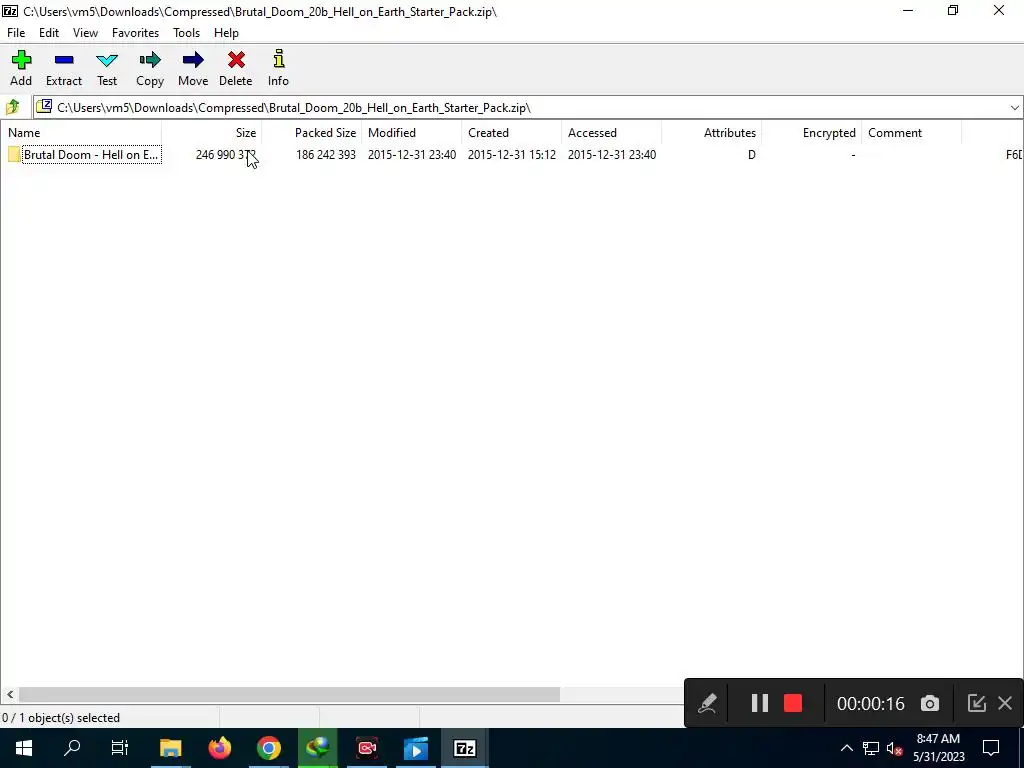Open the View menu
1024x768 pixels.
click(86, 33)
